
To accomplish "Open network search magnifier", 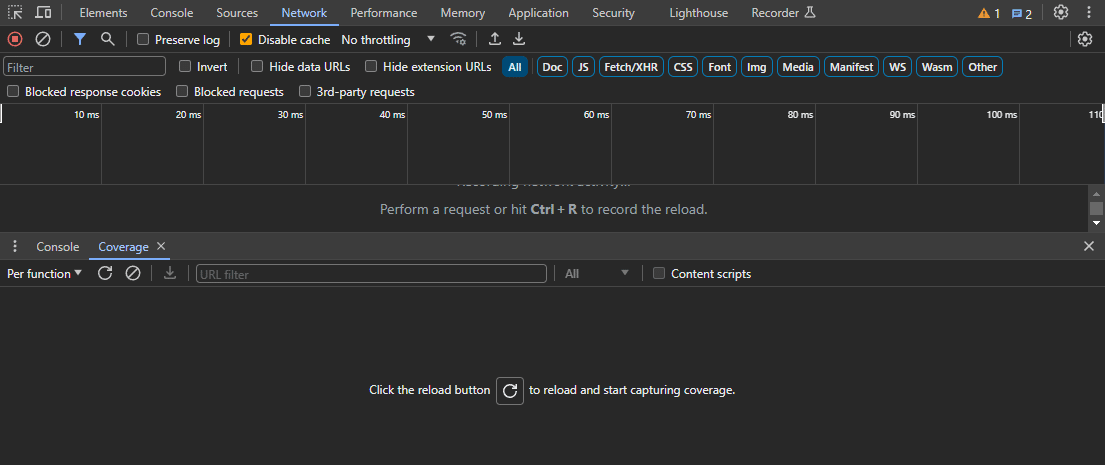I will click(108, 39).
